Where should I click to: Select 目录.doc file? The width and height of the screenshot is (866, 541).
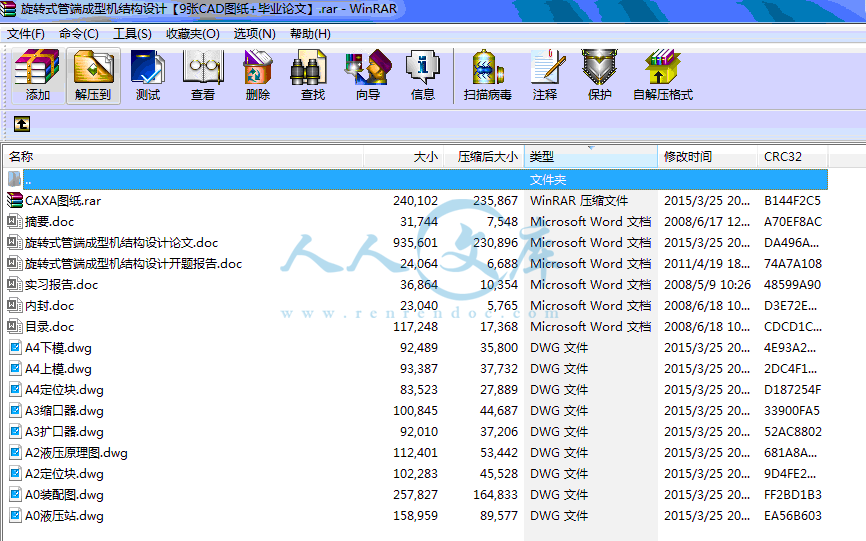point(49,326)
